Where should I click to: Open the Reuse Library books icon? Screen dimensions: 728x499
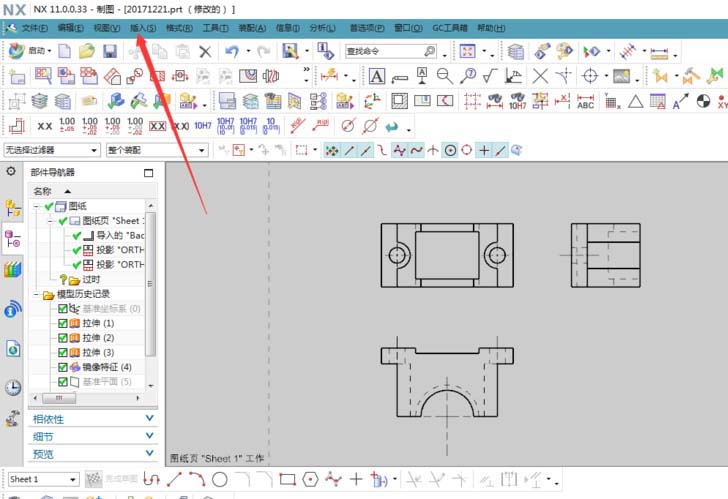13,269
